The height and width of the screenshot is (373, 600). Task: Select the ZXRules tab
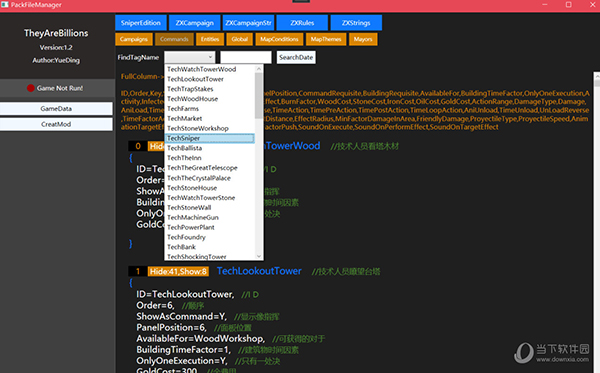[302, 23]
